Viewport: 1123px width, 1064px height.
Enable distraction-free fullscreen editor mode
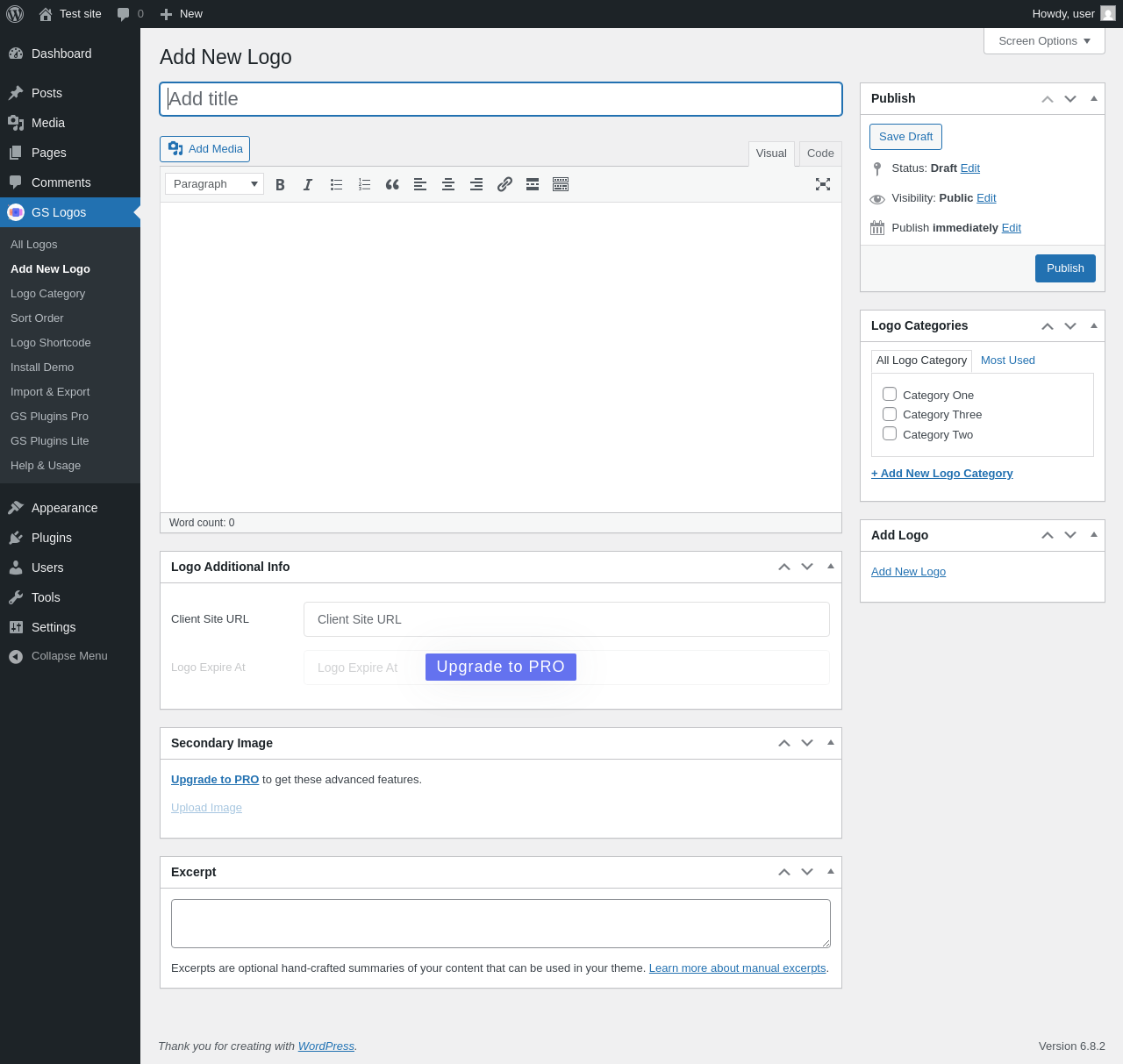(x=823, y=184)
